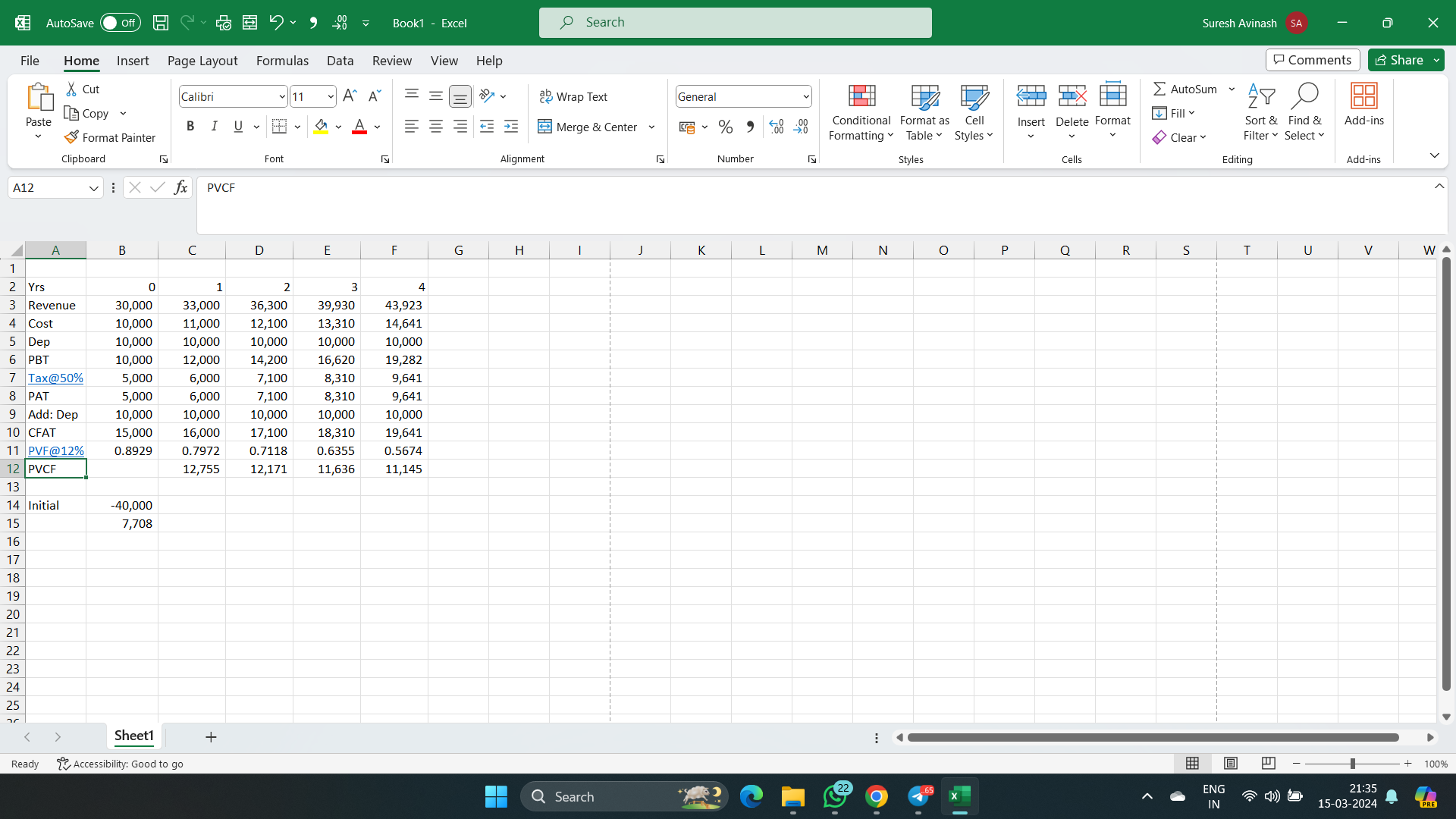Open WhatsApp from the taskbar
This screenshot has width=1456, height=819.
click(835, 796)
